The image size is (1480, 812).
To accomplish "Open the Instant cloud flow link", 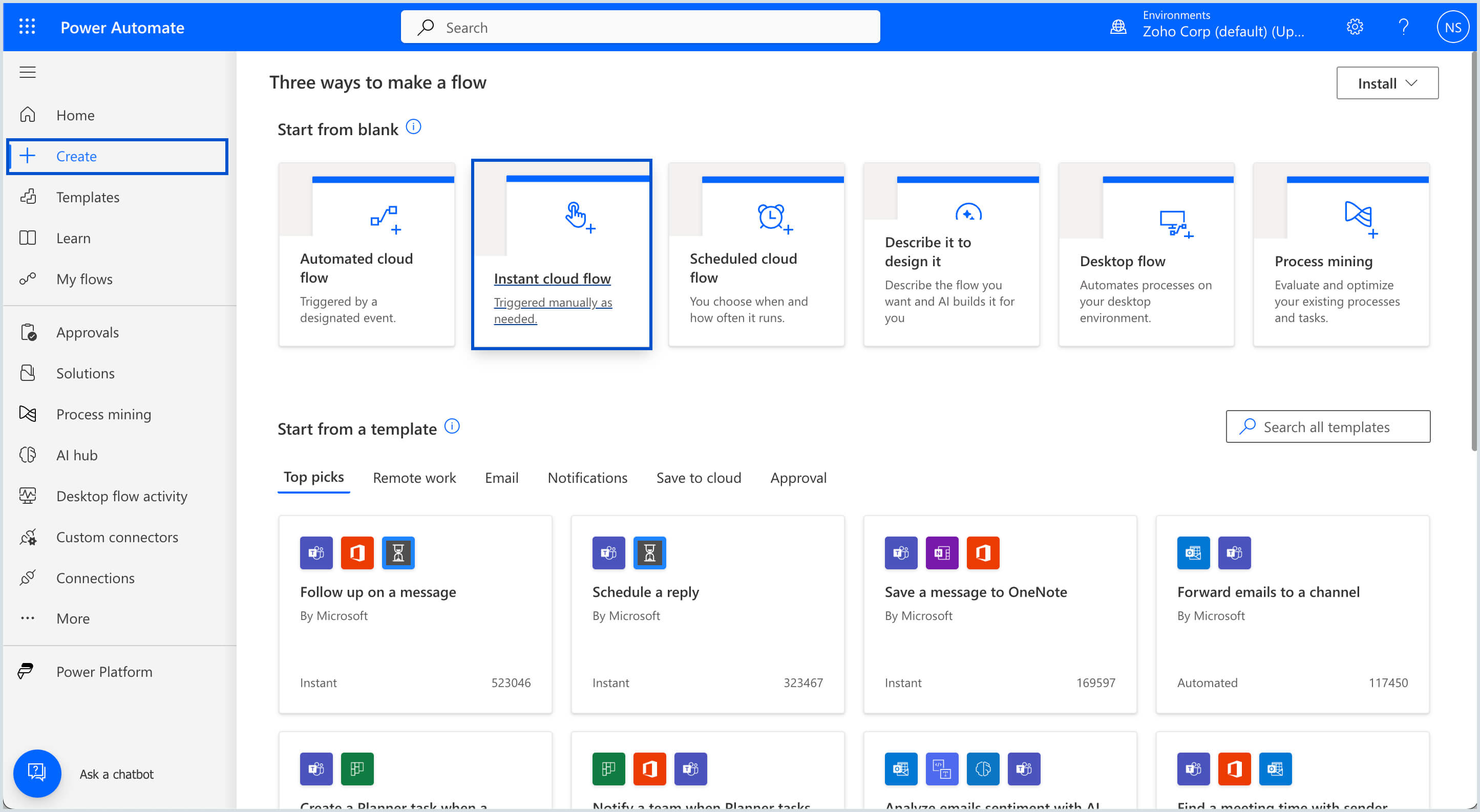I will point(552,279).
